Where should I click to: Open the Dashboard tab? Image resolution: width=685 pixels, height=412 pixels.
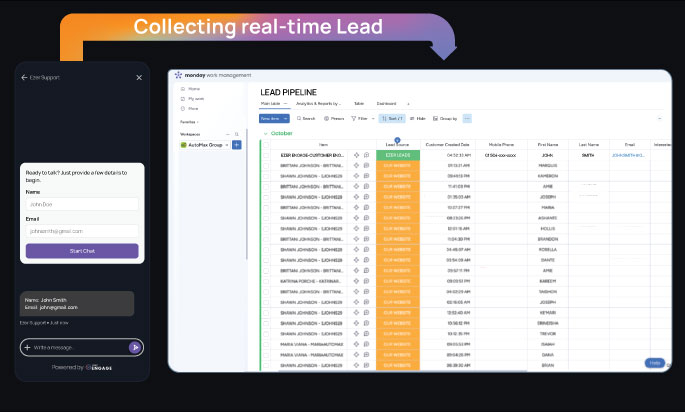tap(386, 104)
